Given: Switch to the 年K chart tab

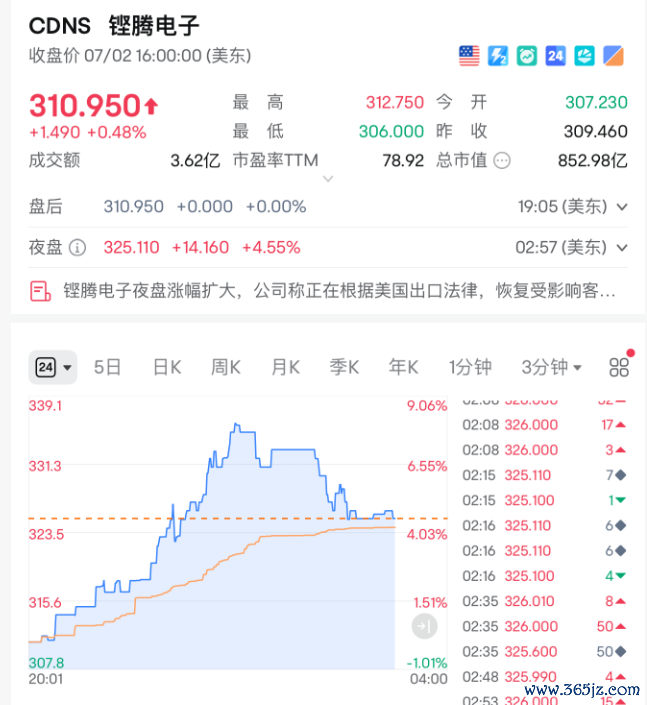Looking at the screenshot, I should [403, 367].
